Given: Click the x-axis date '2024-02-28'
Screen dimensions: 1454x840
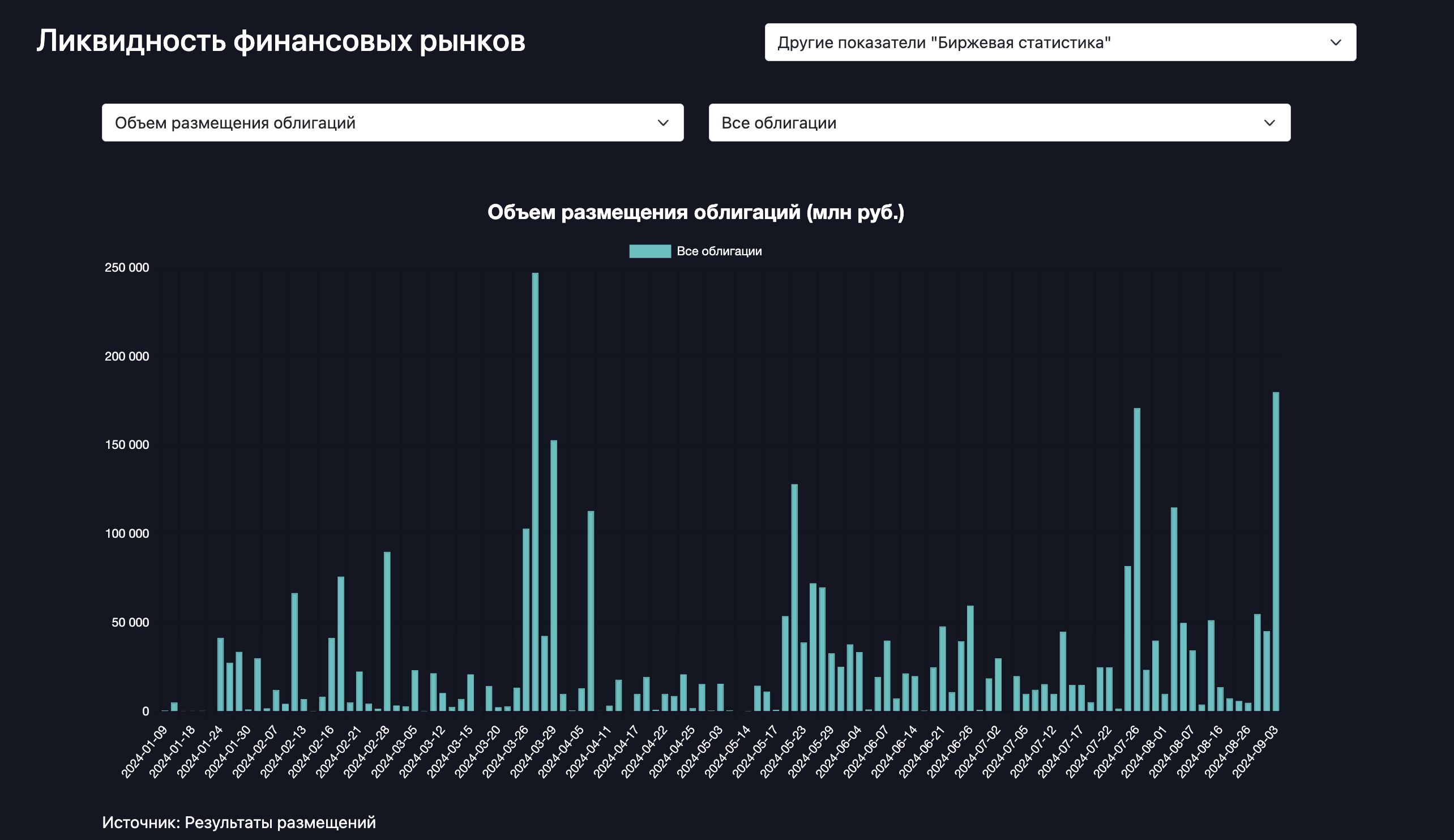Looking at the screenshot, I should pos(366,752).
